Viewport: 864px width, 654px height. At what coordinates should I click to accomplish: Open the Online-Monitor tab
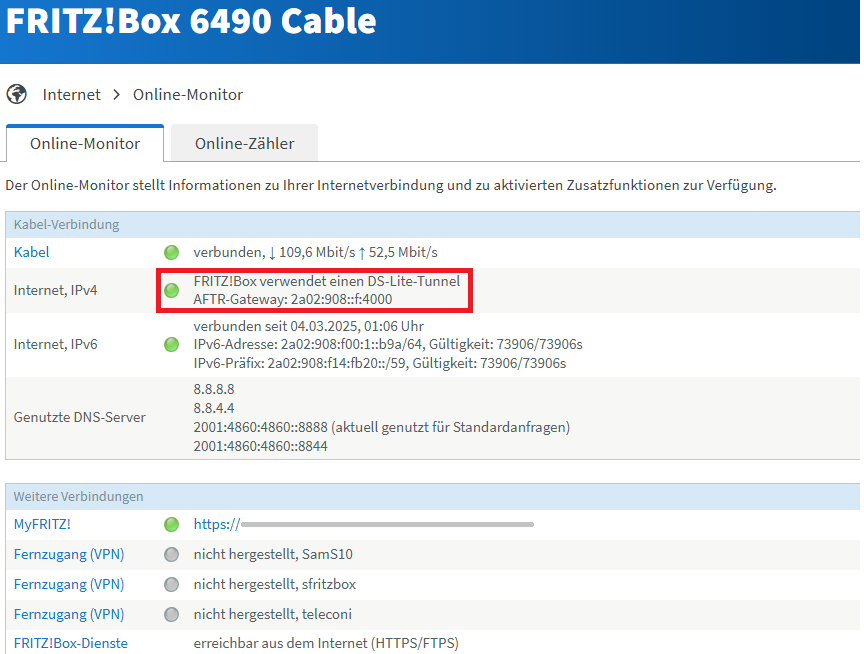[x=85, y=143]
